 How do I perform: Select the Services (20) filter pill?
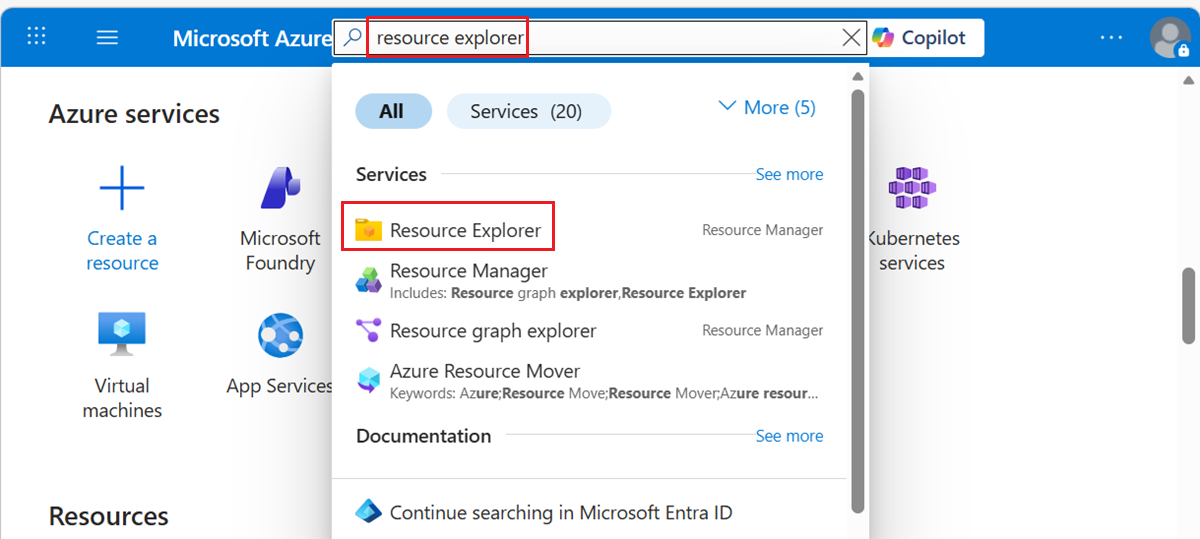pyautogui.click(x=527, y=111)
